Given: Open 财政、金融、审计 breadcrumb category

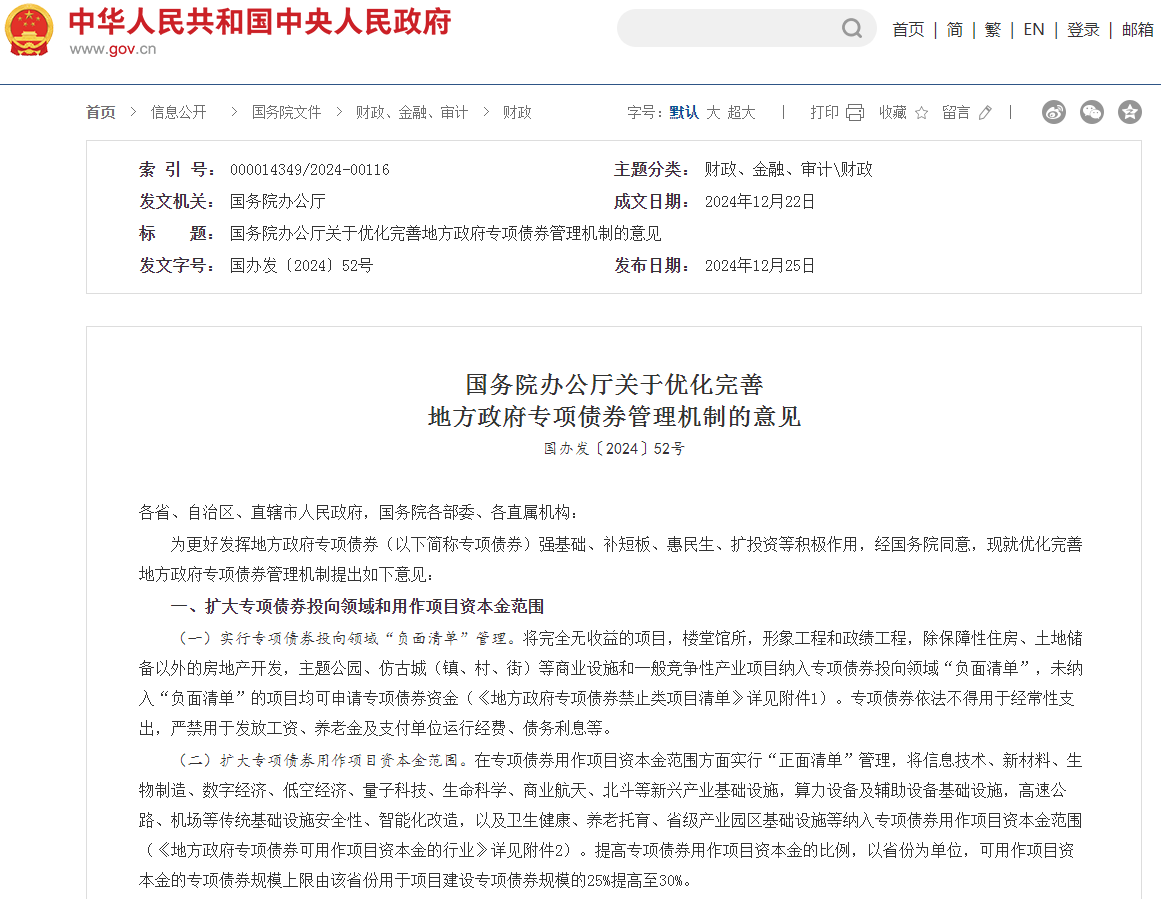Looking at the screenshot, I should click(x=411, y=112).
